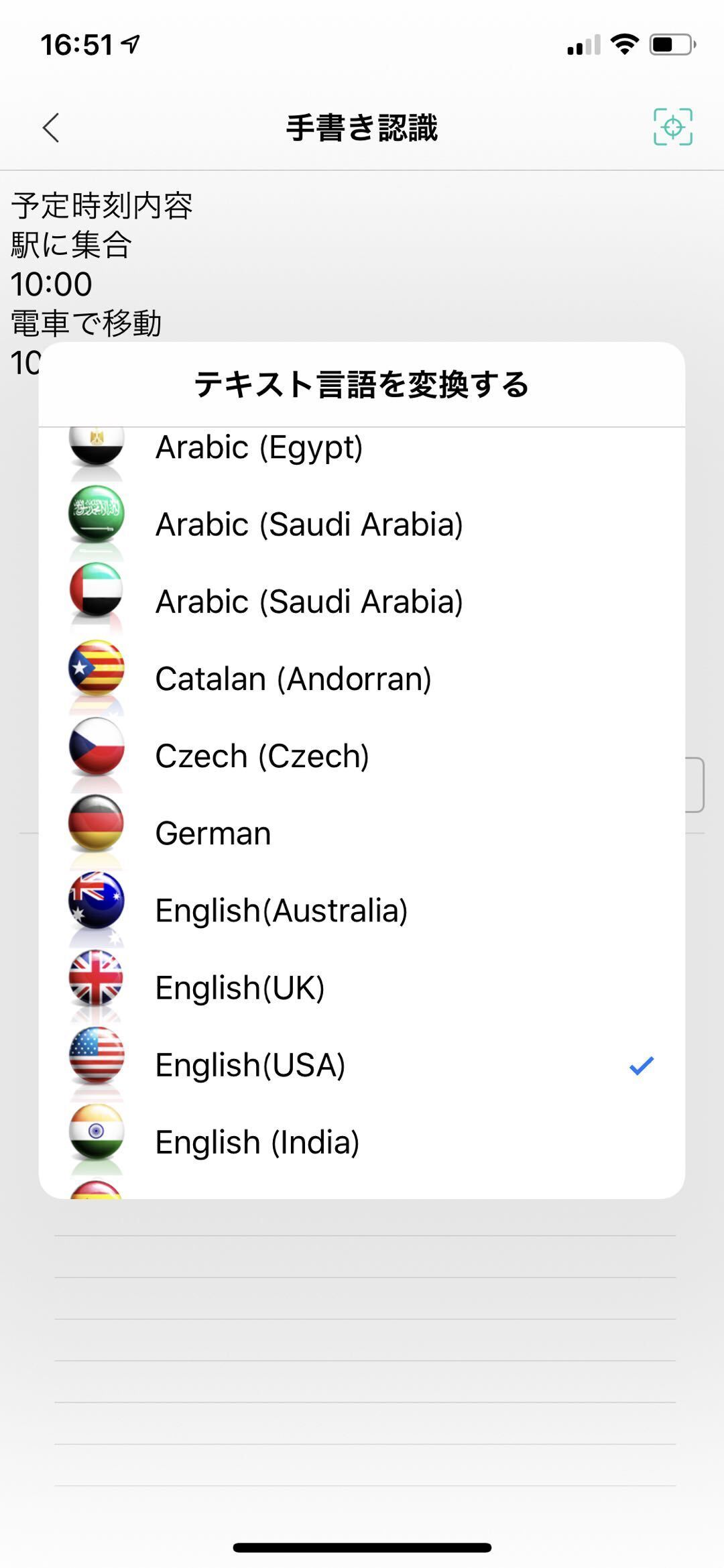Choose English (India) language option
The width and height of the screenshot is (724, 1568).
(257, 1142)
